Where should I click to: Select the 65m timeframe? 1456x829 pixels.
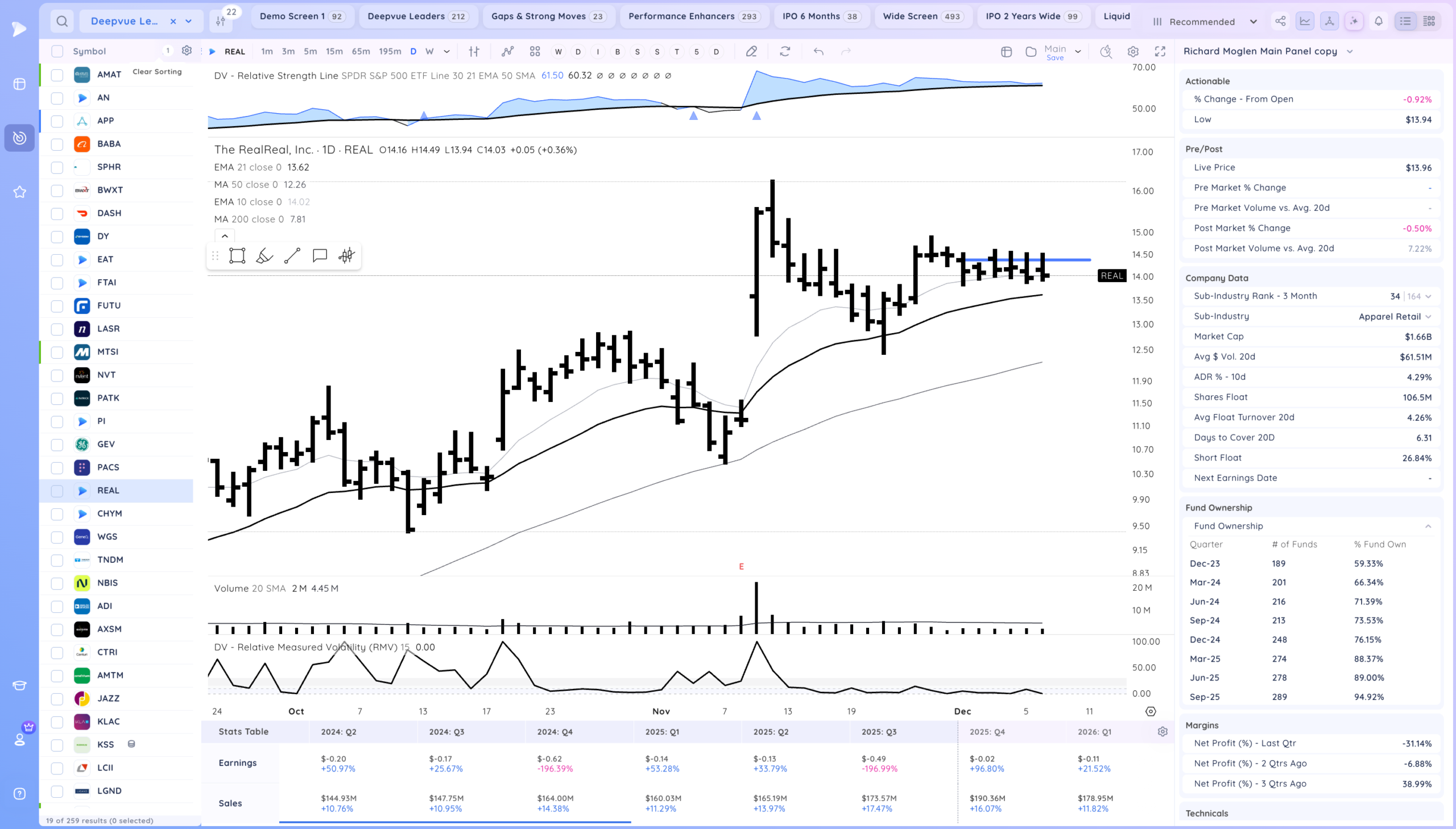point(361,51)
